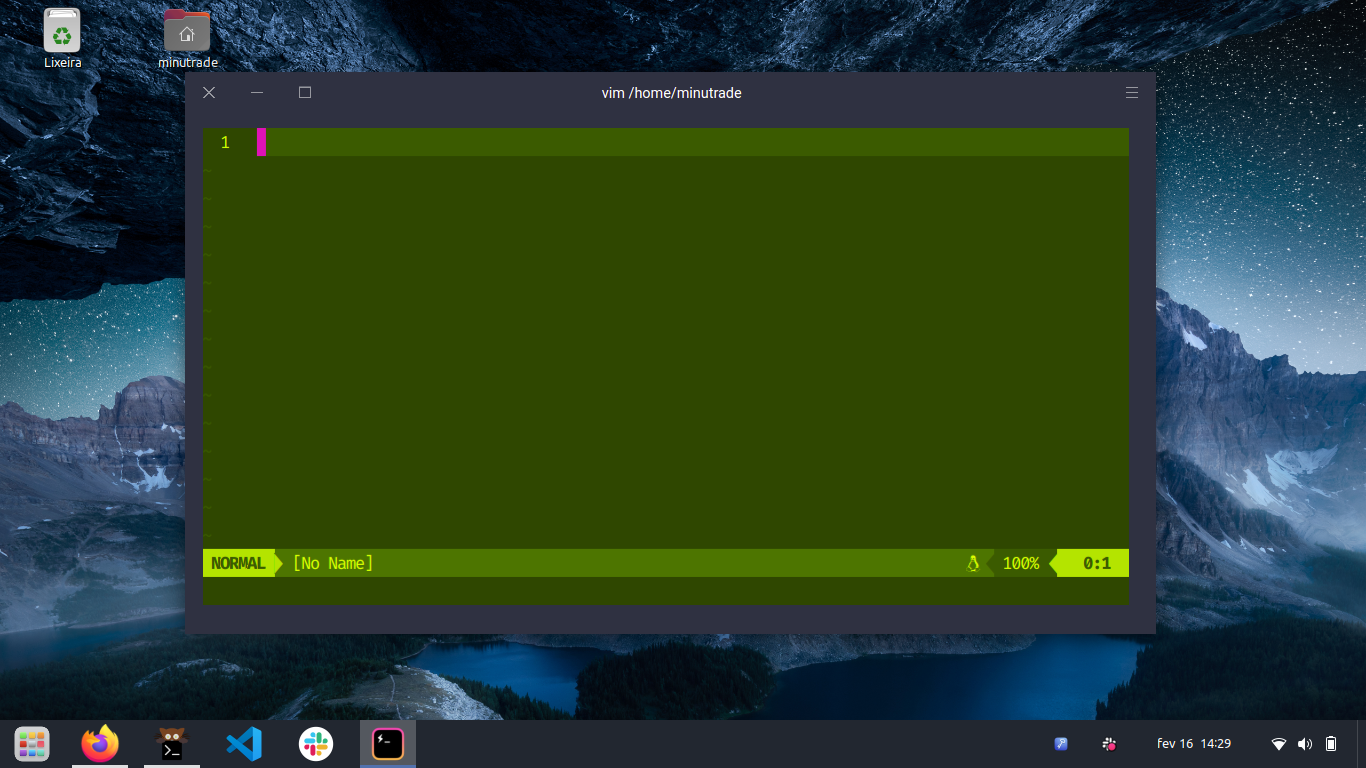Click the Wi-Fi status indicator
This screenshot has height=768, width=1366.
point(1277,743)
